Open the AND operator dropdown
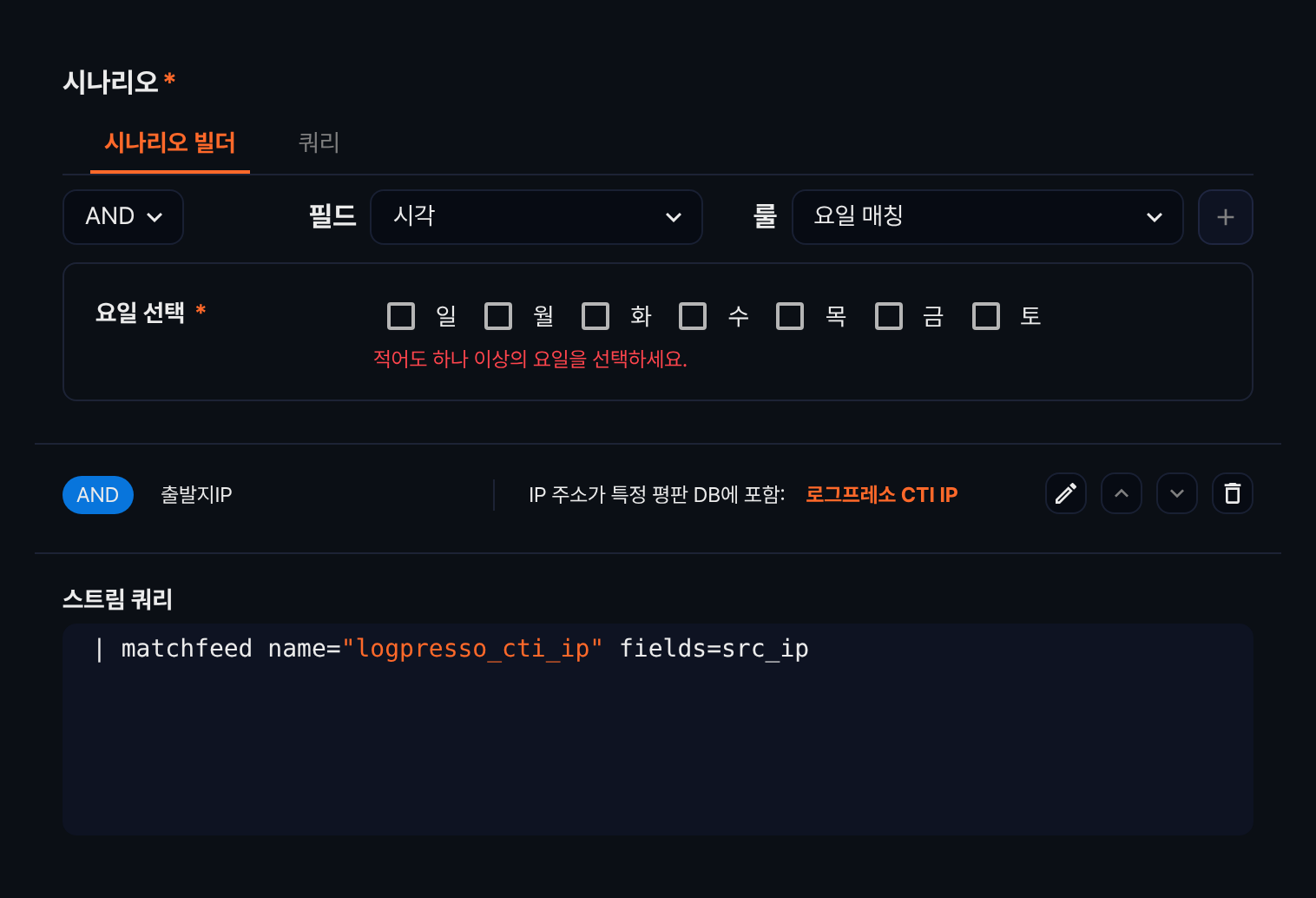1316x898 pixels. pyautogui.click(x=123, y=217)
